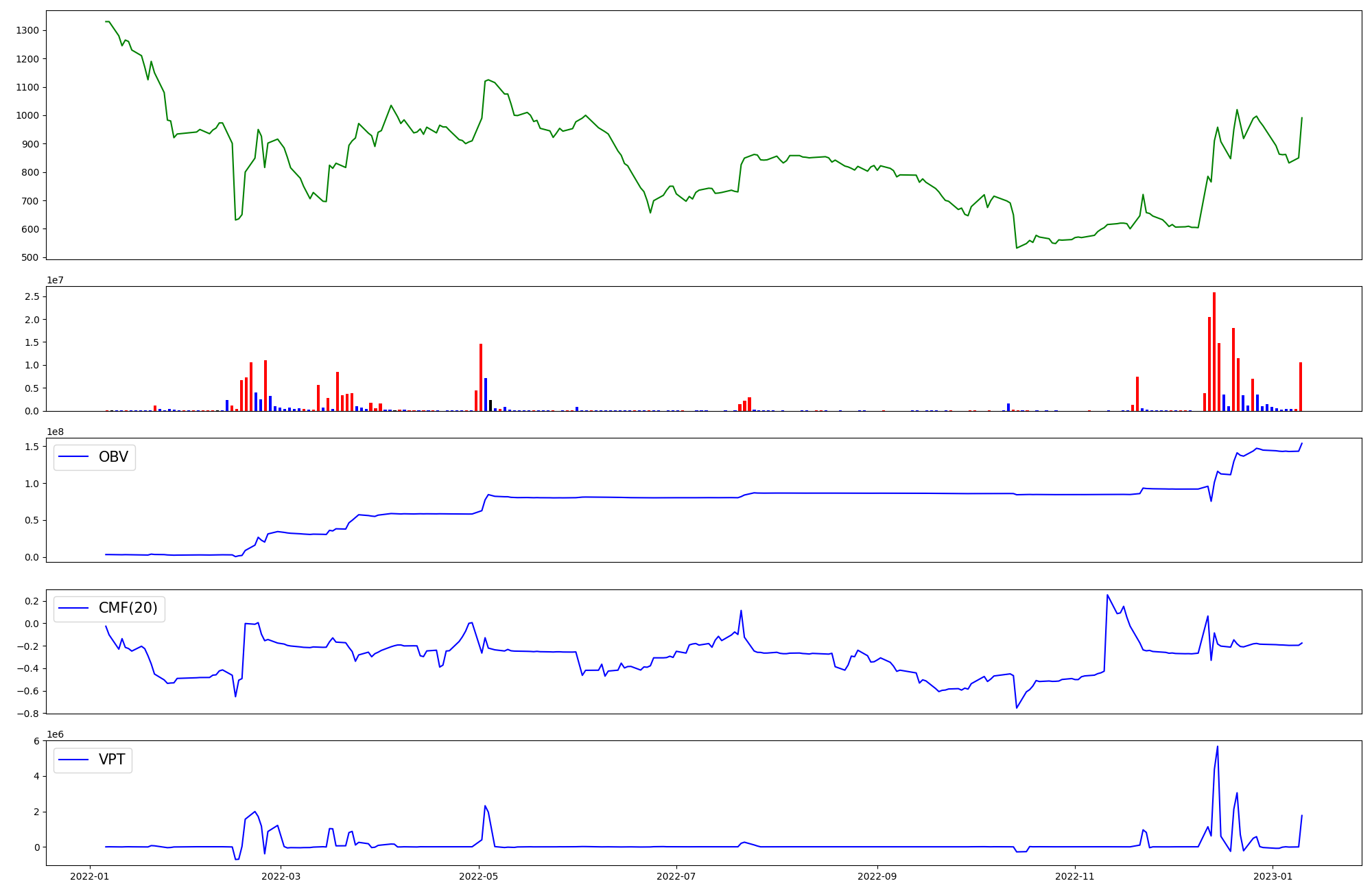The height and width of the screenshot is (892, 1372).
Task: Click the OBV legend label
Action: point(113,457)
